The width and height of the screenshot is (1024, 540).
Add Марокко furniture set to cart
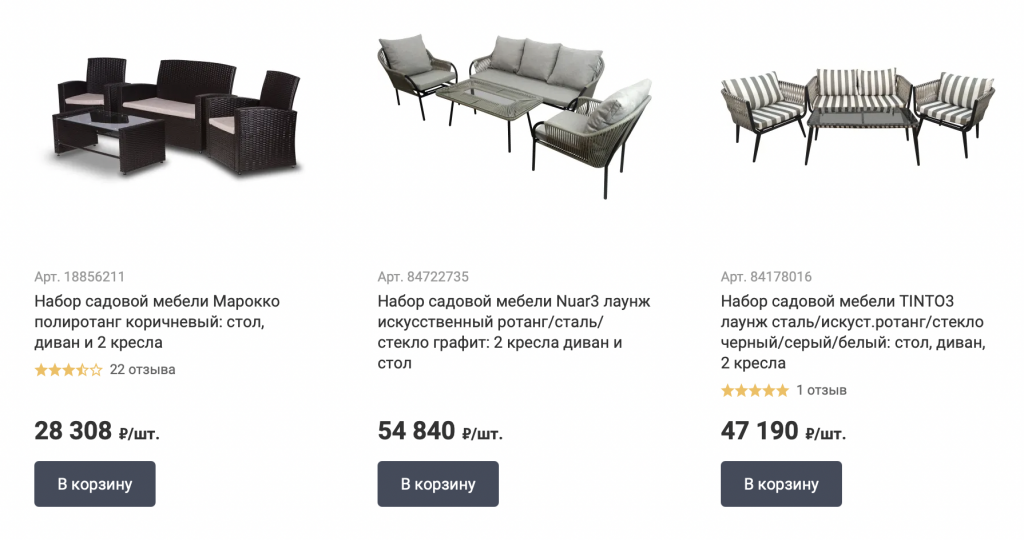point(95,484)
